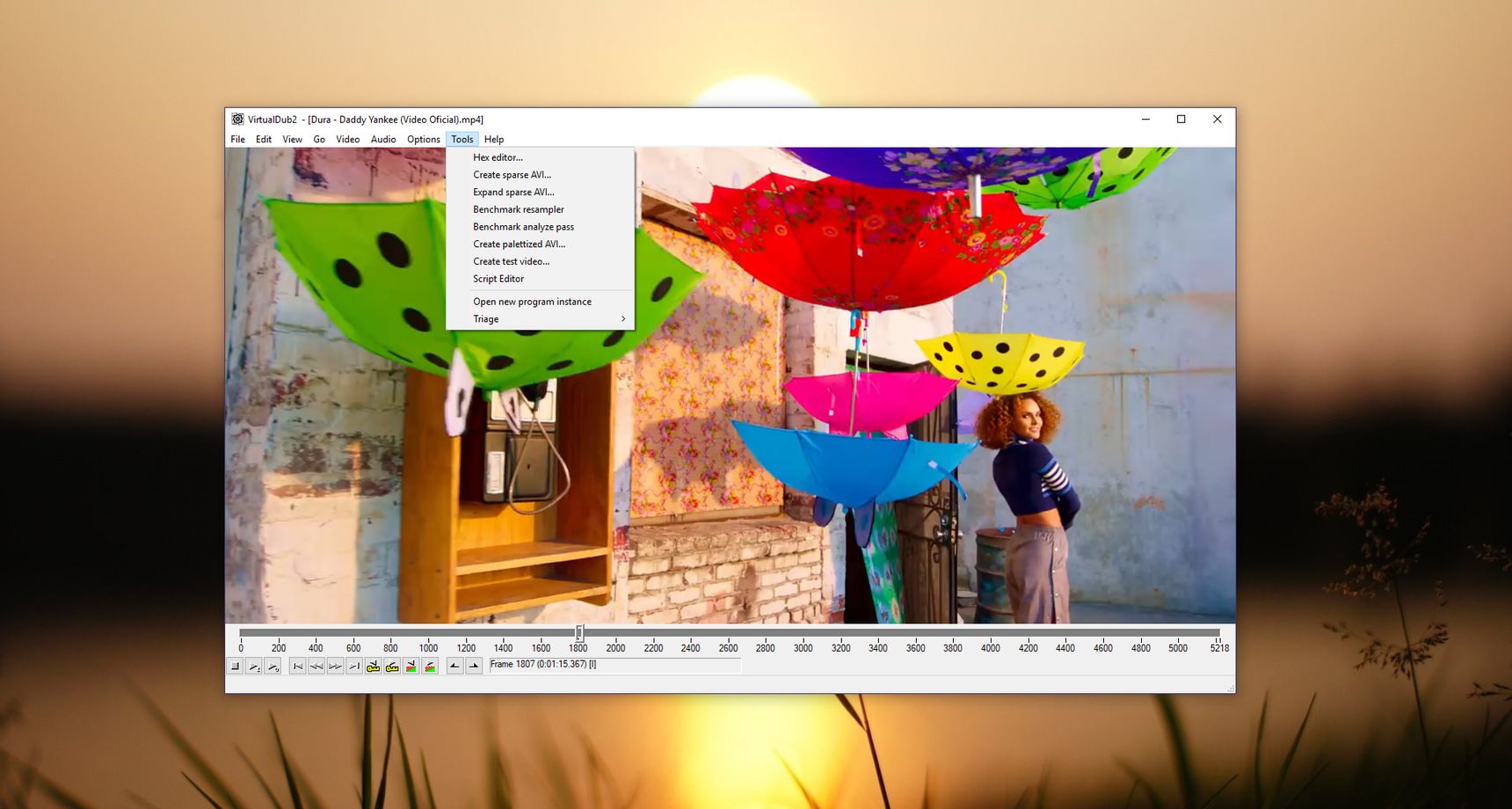
Task: Start output playback from the toolbar
Action: click(x=273, y=666)
